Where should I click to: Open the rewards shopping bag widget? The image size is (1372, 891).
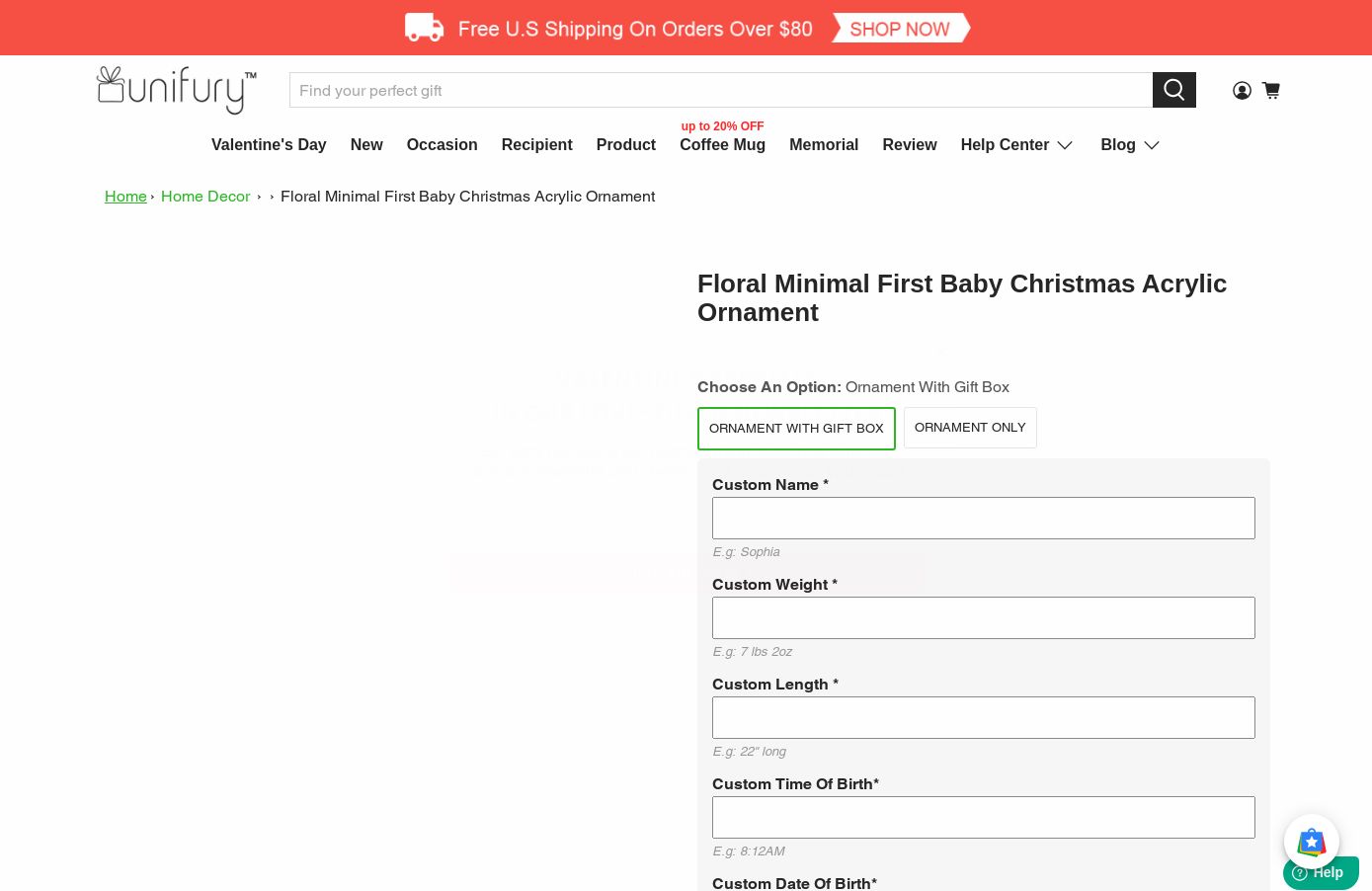point(1311,842)
